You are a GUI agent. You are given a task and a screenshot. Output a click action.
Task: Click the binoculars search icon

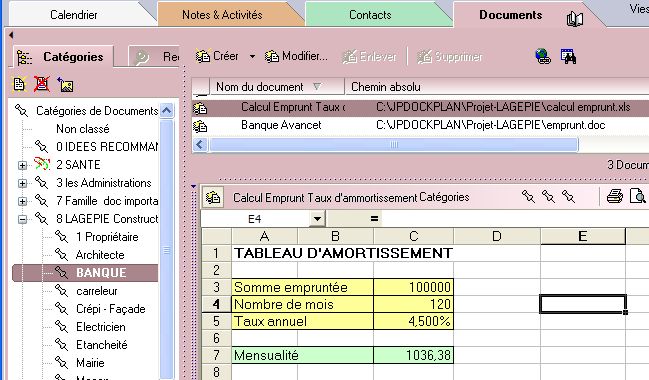568,56
